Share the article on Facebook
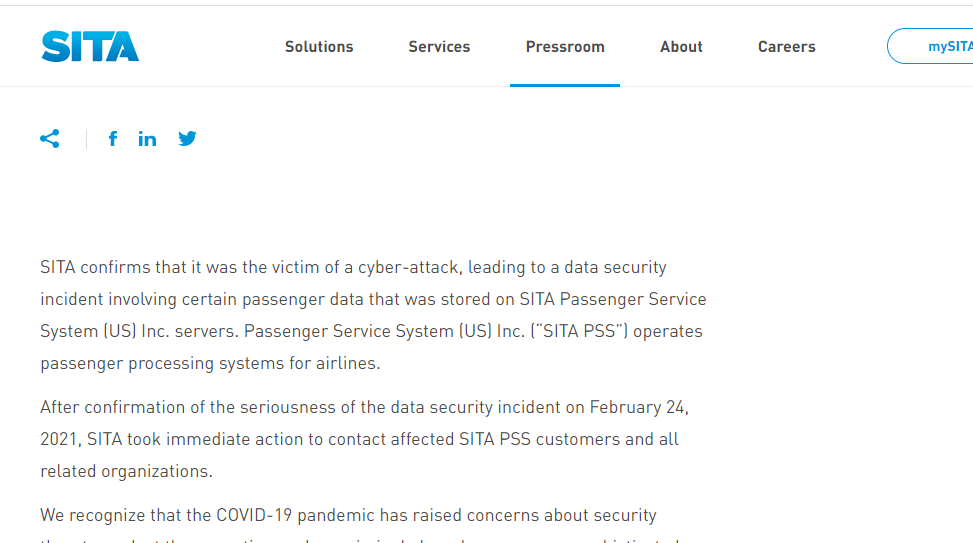 pyautogui.click(x=113, y=139)
